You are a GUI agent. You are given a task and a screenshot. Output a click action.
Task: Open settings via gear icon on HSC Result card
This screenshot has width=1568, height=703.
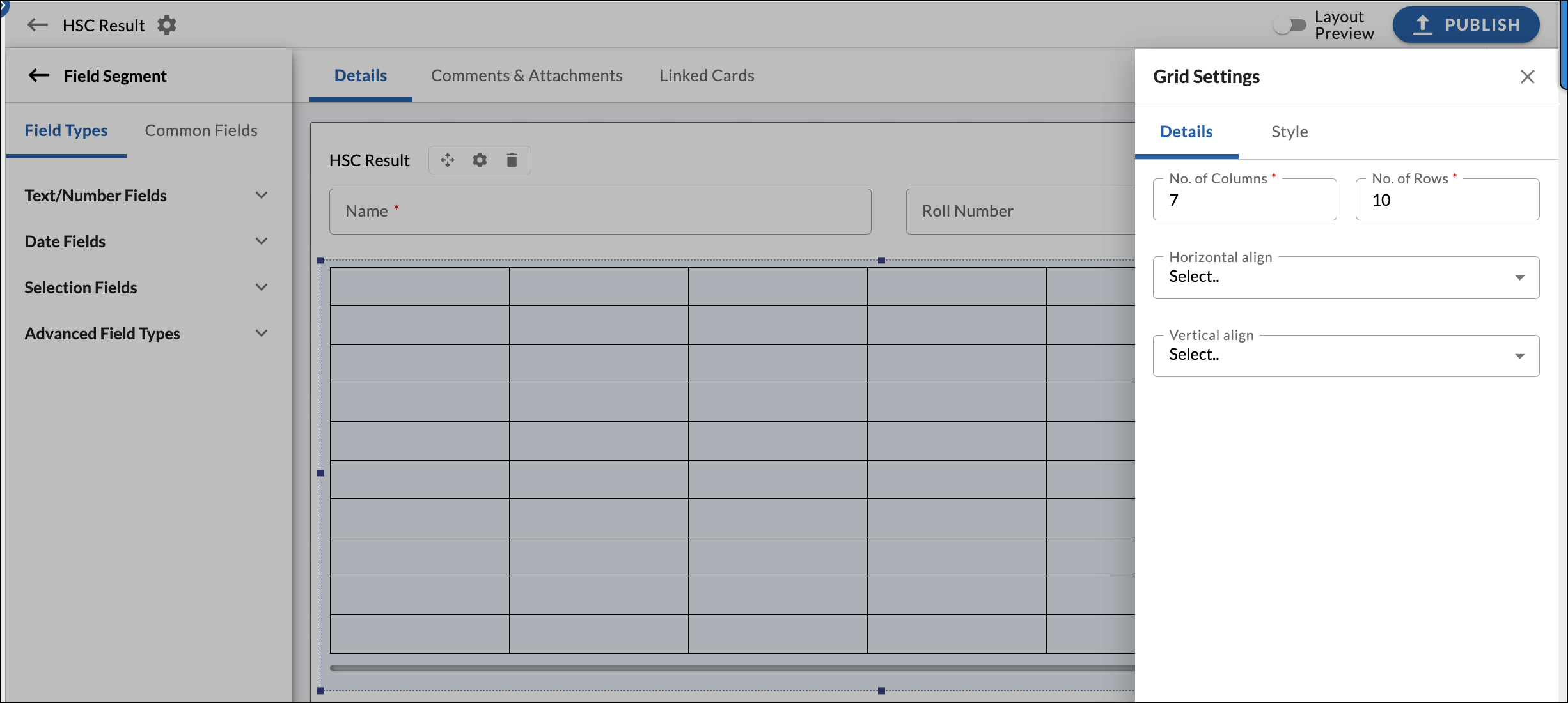point(479,160)
